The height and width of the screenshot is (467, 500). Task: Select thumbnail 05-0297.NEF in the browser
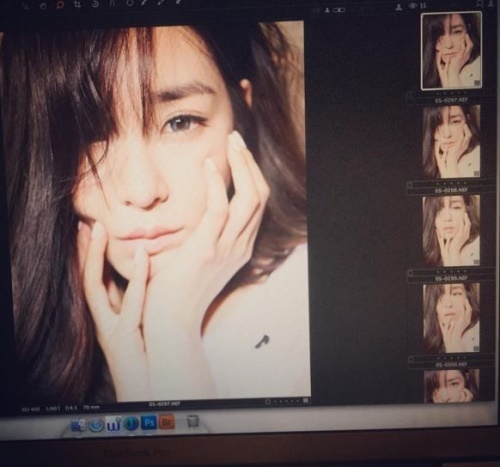(x=451, y=51)
